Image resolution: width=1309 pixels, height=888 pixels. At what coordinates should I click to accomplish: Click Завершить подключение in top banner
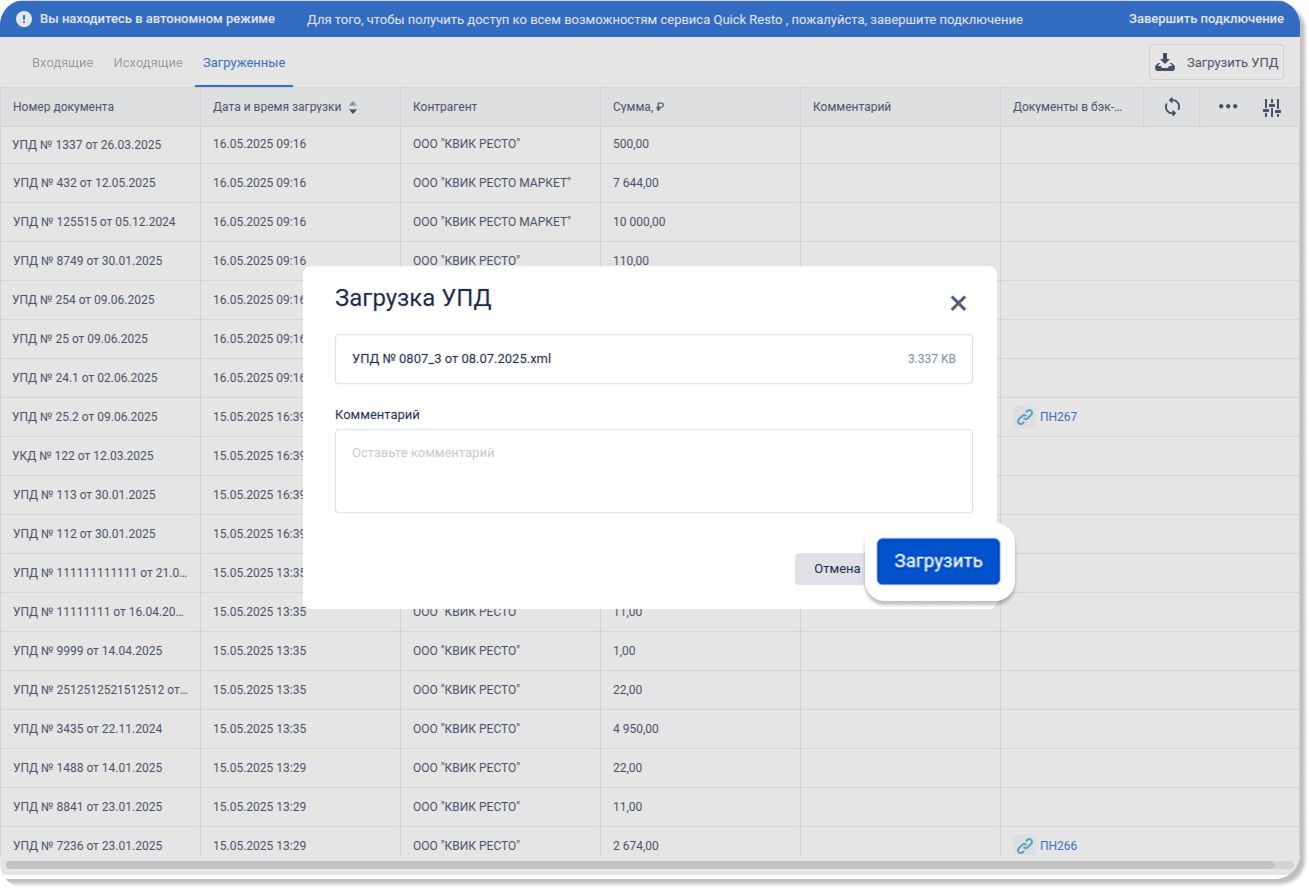tap(1206, 19)
